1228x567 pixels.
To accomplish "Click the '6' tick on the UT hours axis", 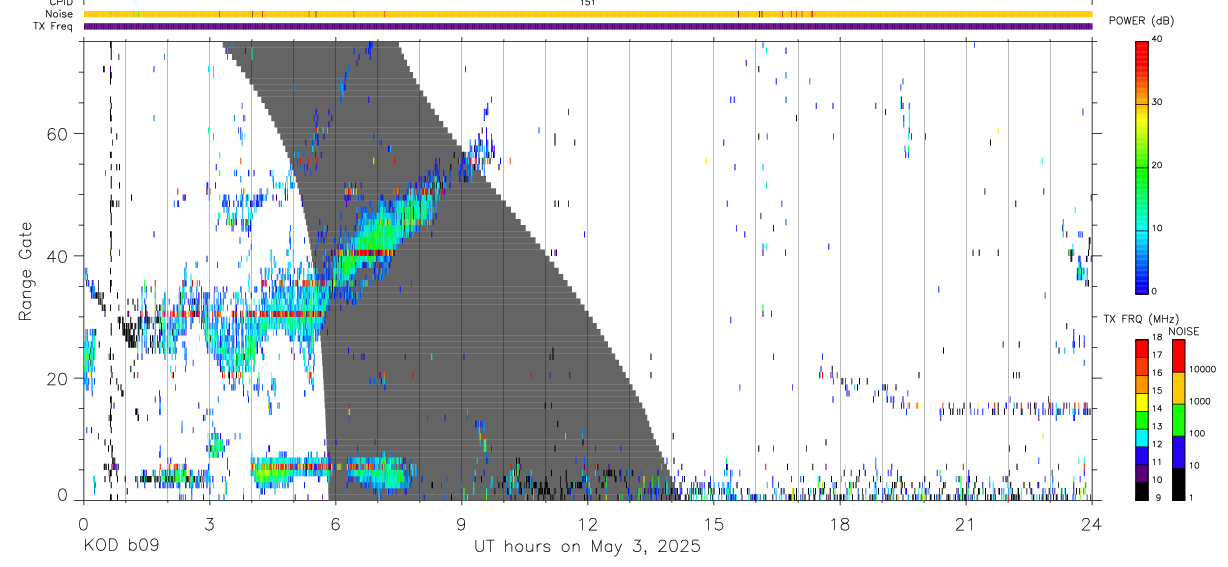I will coord(335,524).
